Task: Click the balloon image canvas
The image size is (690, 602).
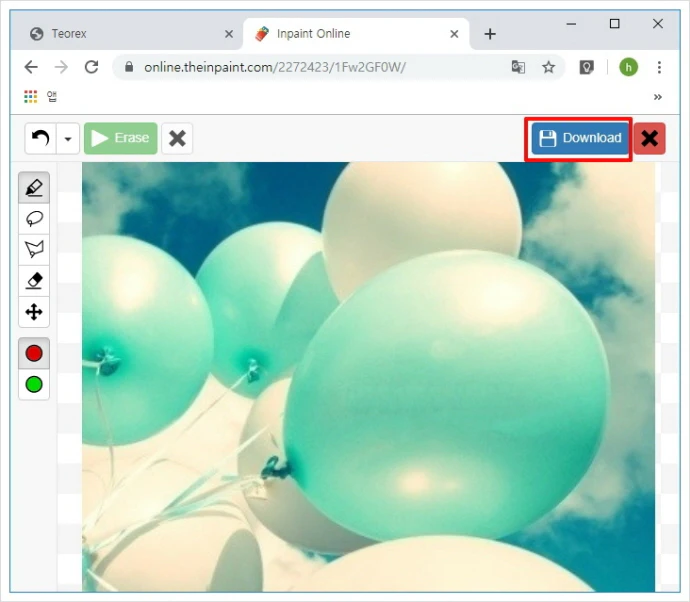Action: [x=368, y=377]
